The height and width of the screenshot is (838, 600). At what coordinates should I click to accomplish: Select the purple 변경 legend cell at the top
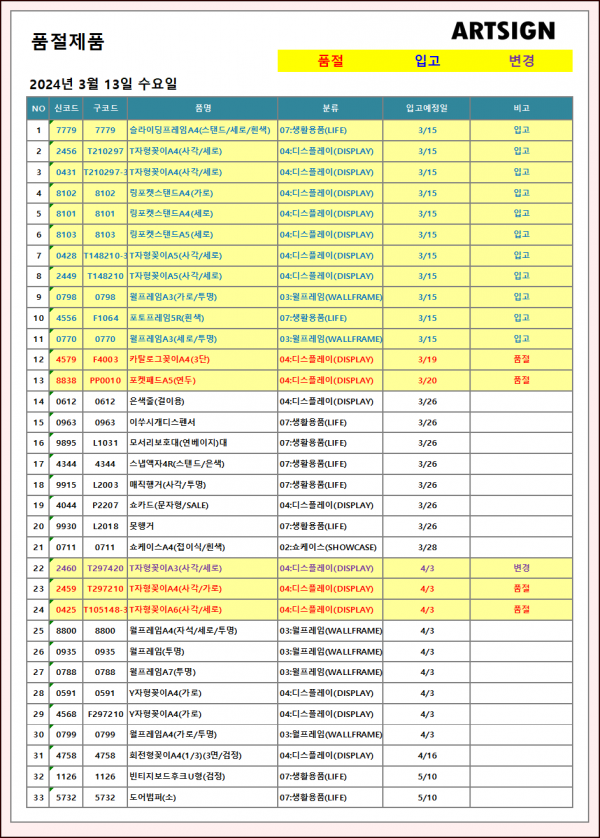tap(521, 61)
